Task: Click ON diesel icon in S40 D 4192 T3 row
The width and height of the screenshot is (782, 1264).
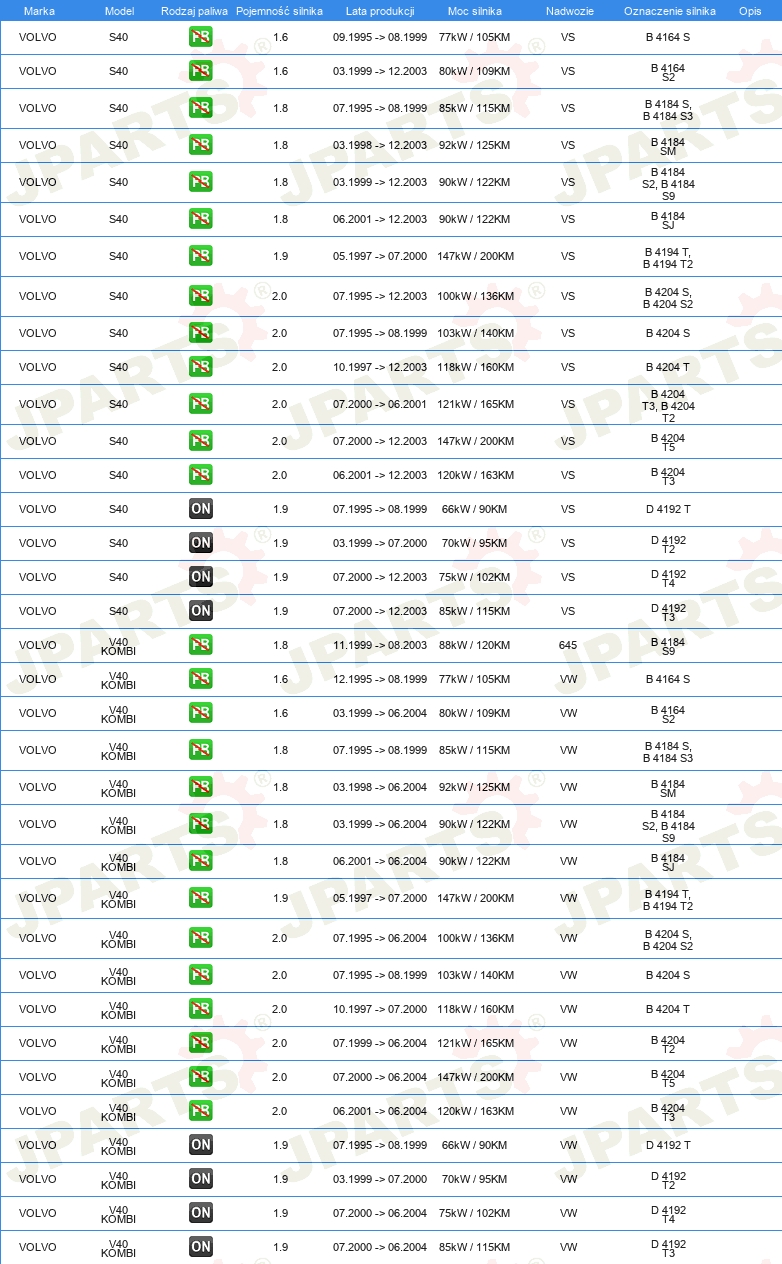Action: pos(201,611)
